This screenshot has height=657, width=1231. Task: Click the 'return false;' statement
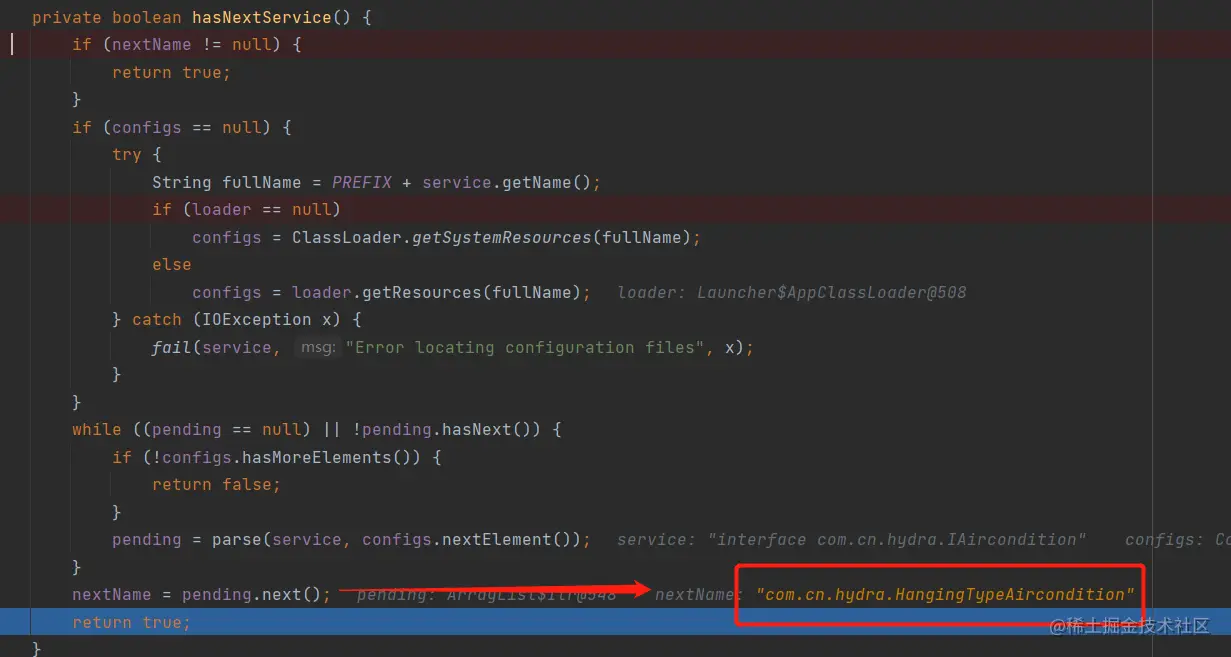pyautogui.click(x=216, y=484)
